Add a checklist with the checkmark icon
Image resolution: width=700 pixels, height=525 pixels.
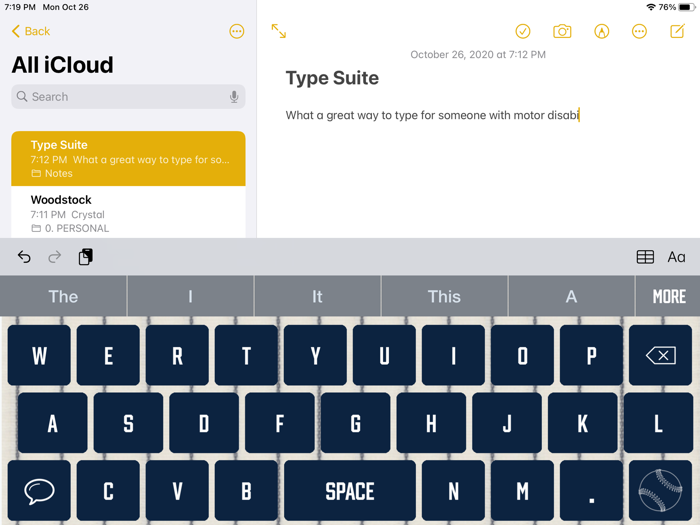pos(523,31)
